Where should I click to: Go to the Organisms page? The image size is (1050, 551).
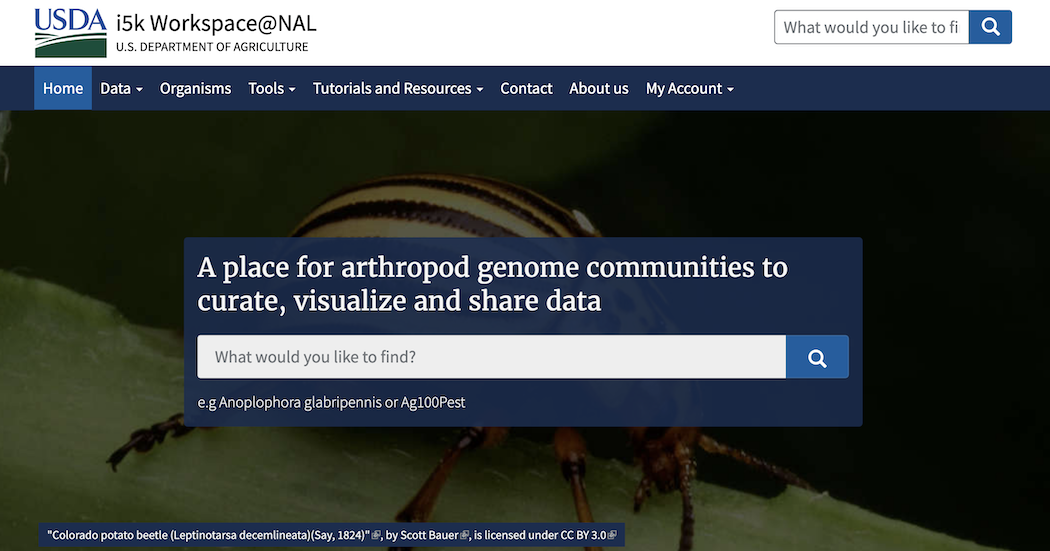196,88
